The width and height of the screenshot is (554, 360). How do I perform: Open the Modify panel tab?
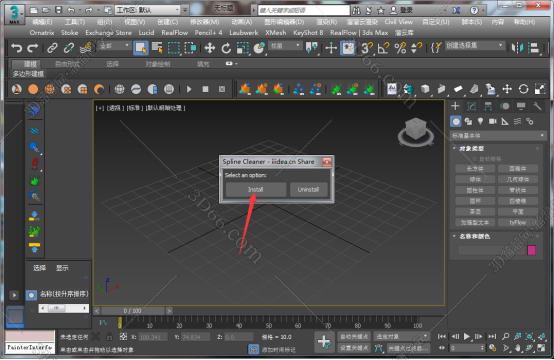(472, 106)
